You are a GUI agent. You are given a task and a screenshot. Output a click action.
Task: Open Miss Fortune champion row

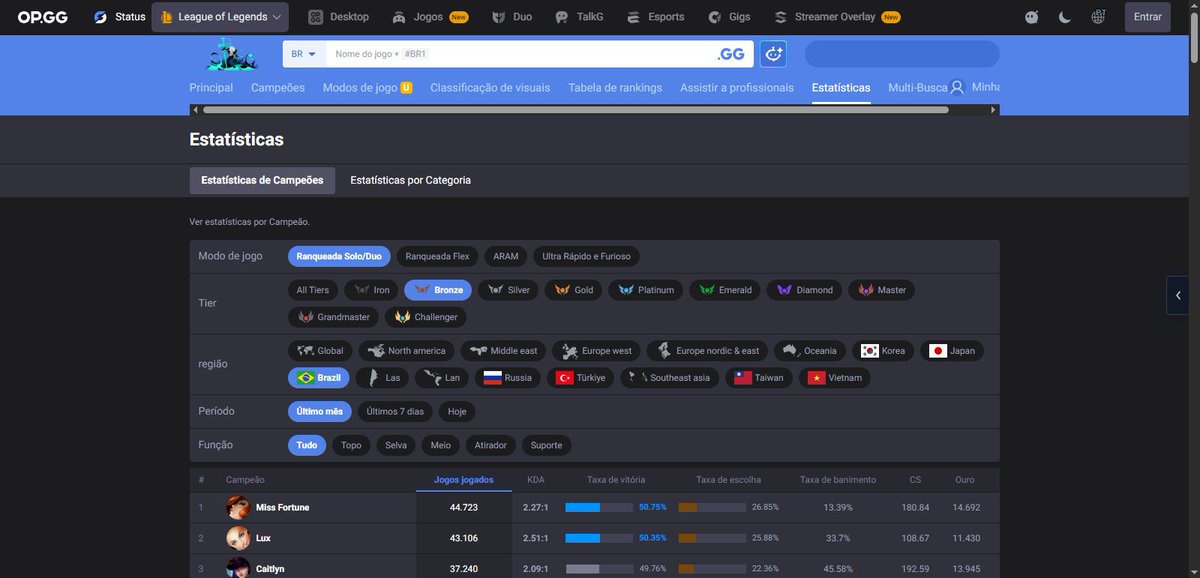(594, 508)
